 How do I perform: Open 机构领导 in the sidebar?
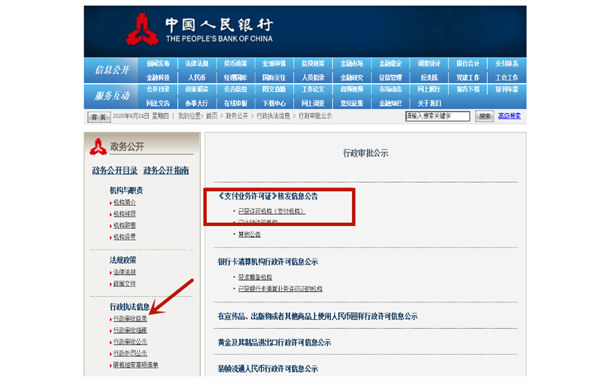coord(124,214)
